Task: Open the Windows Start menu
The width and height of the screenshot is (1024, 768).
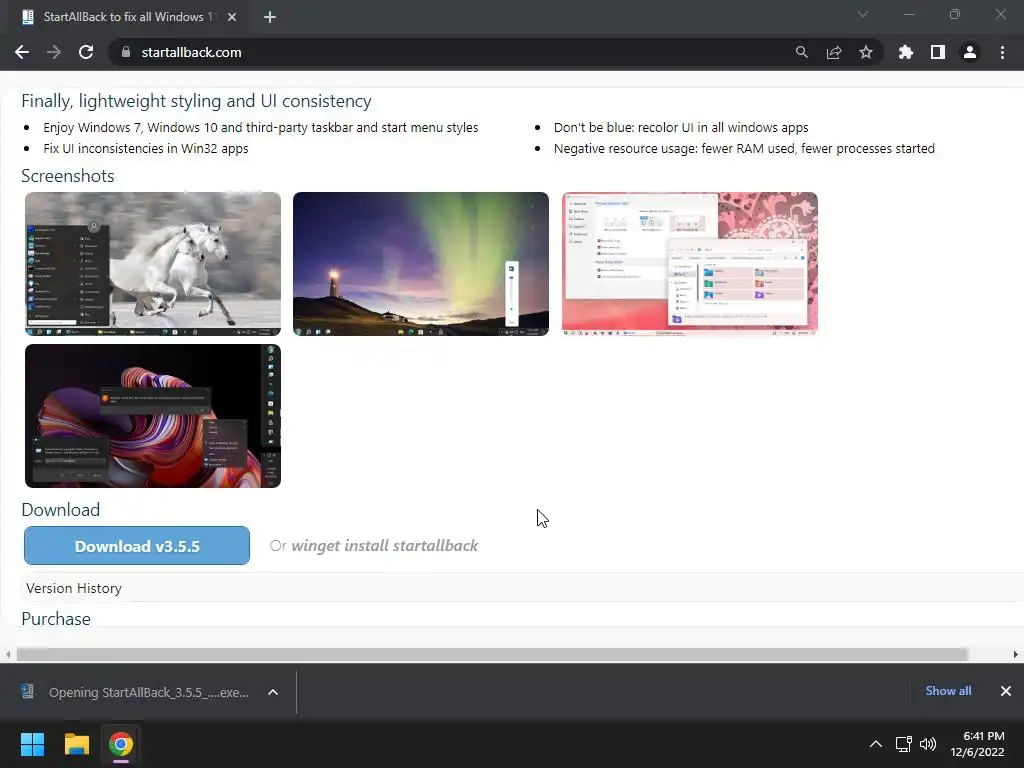Action: pos(32,744)
